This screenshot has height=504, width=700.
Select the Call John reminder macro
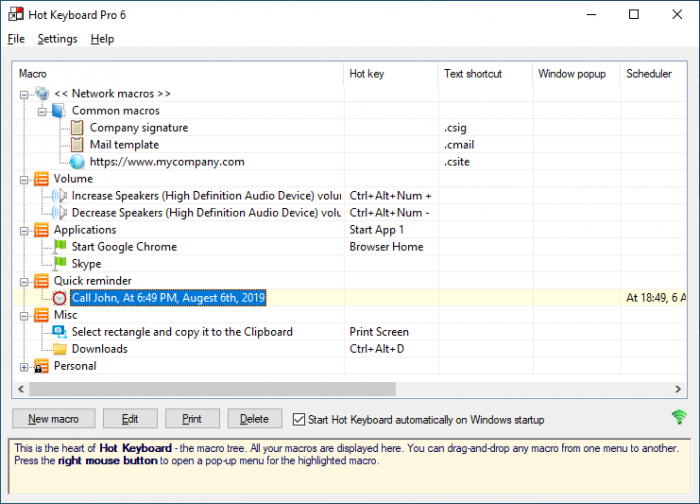(x=168, y=298)
